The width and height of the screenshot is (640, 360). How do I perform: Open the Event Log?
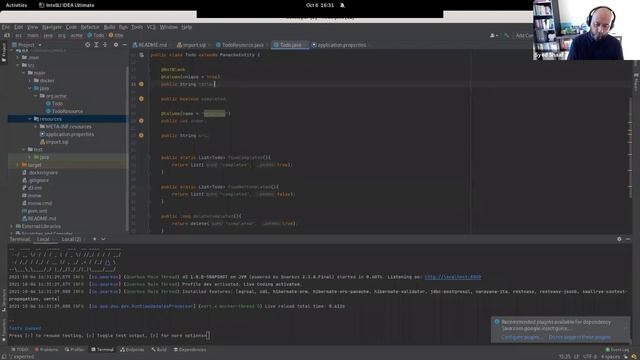[x=617, y=350]
